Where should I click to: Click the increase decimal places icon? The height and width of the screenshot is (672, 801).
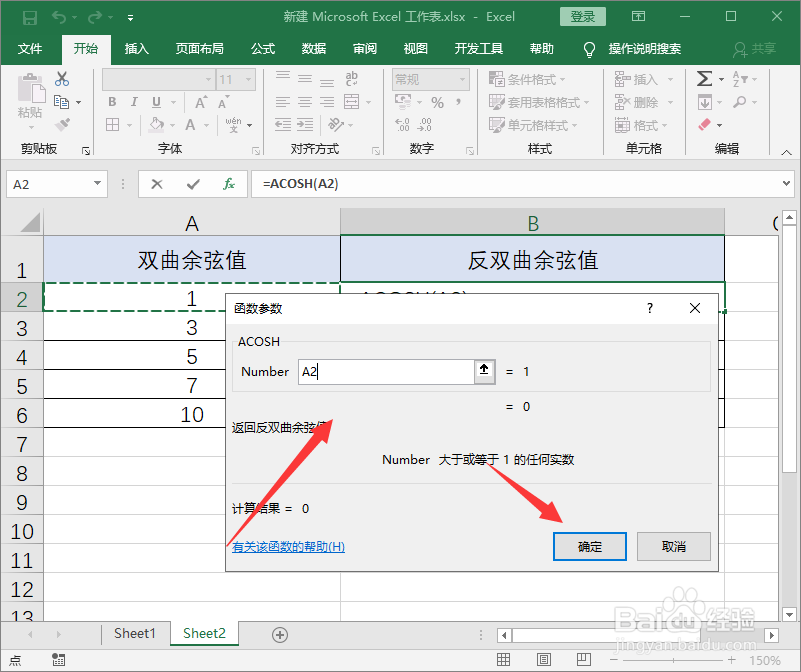pyautogui.click(x=404, y=124)
